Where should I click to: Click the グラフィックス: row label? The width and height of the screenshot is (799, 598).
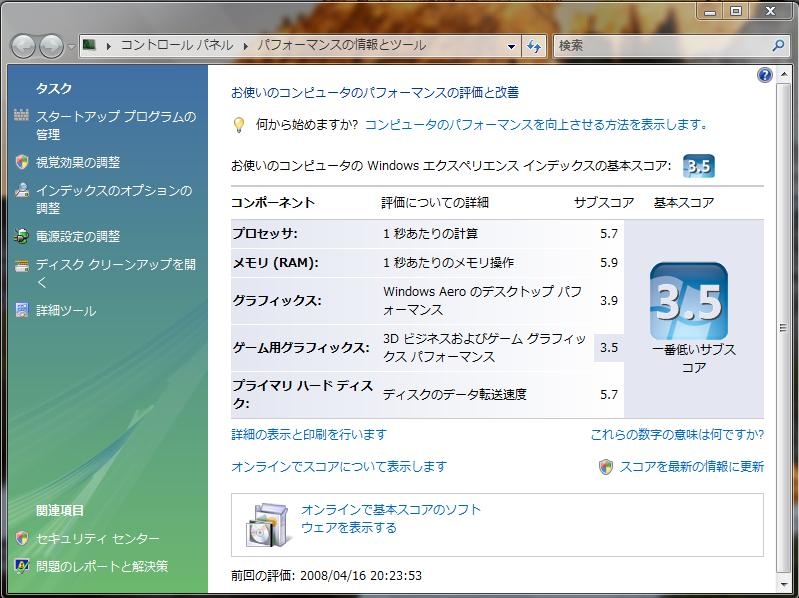277,301
